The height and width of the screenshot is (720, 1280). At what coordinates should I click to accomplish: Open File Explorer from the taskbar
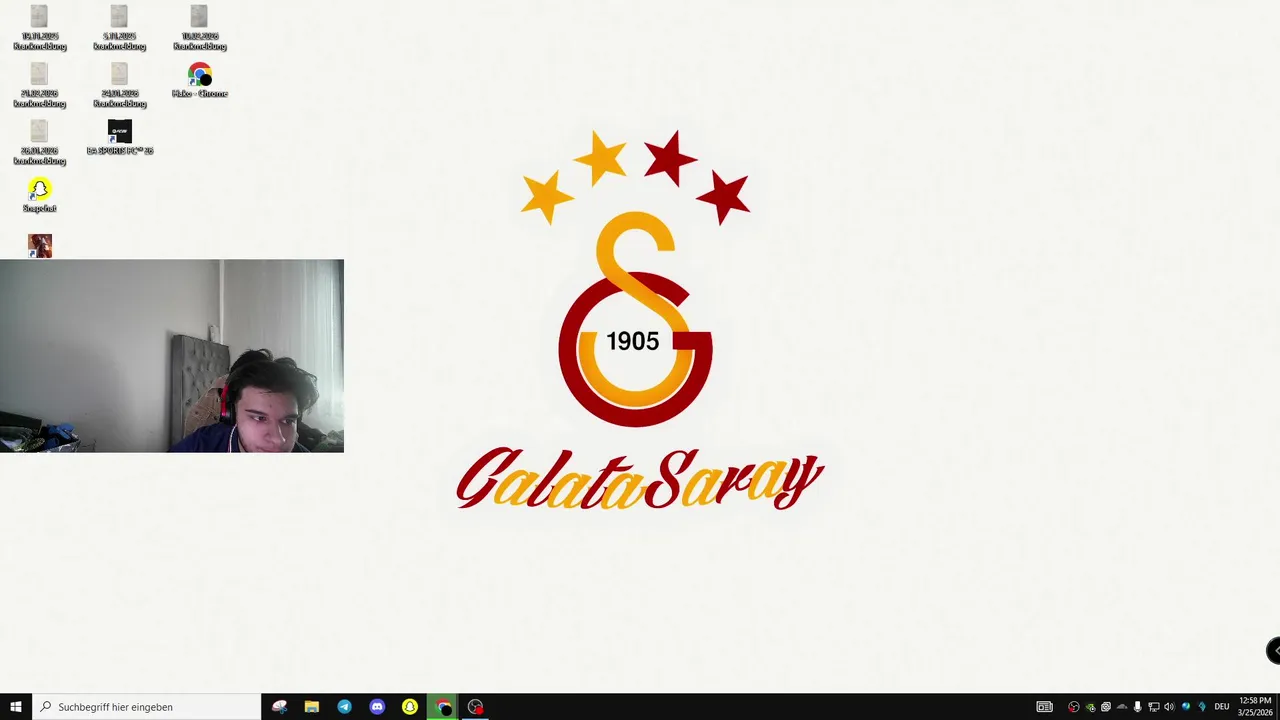(x=312, y=707)
